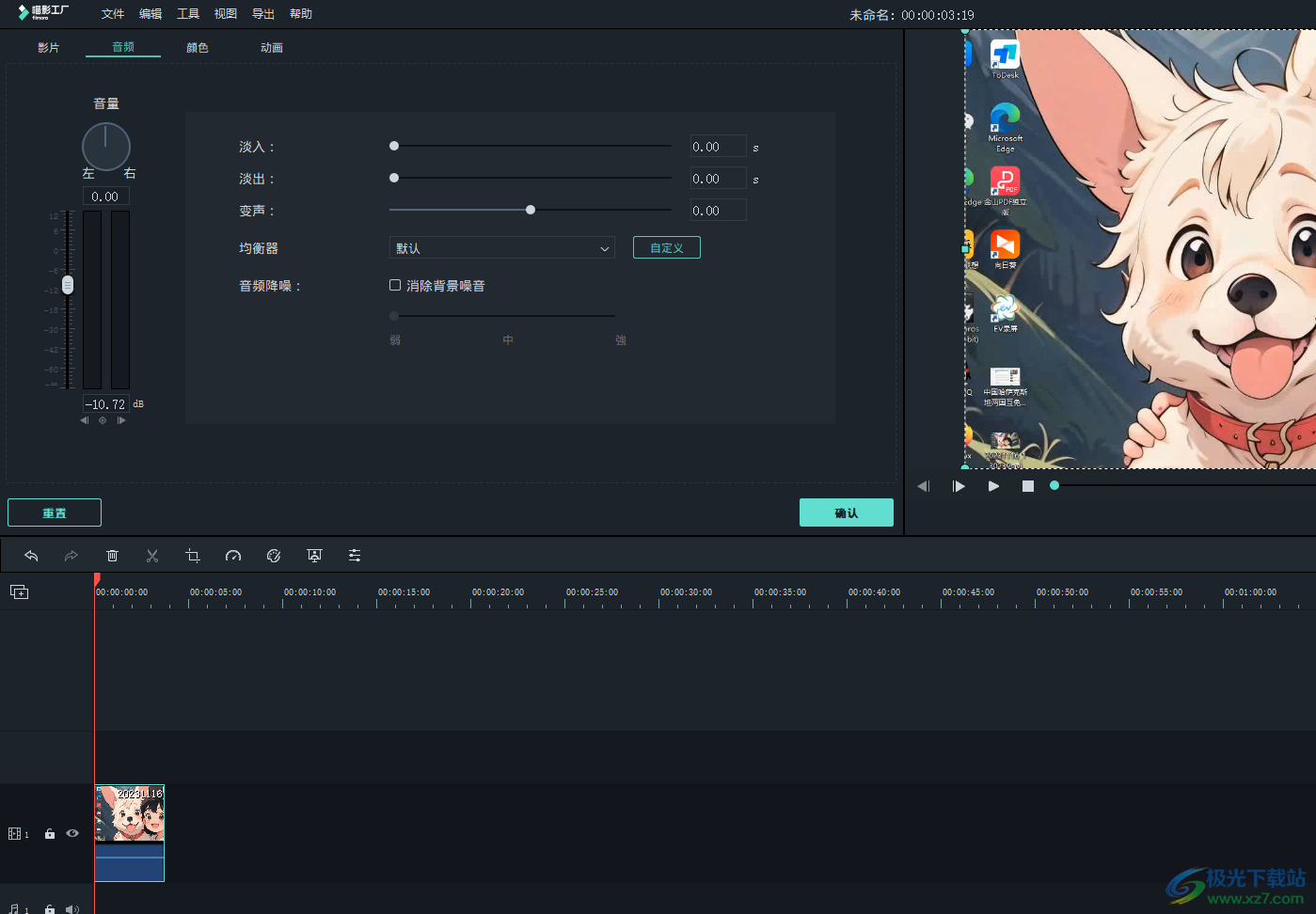Open the speed gauge tool
1316x914 pixels.
click(233, 556)
